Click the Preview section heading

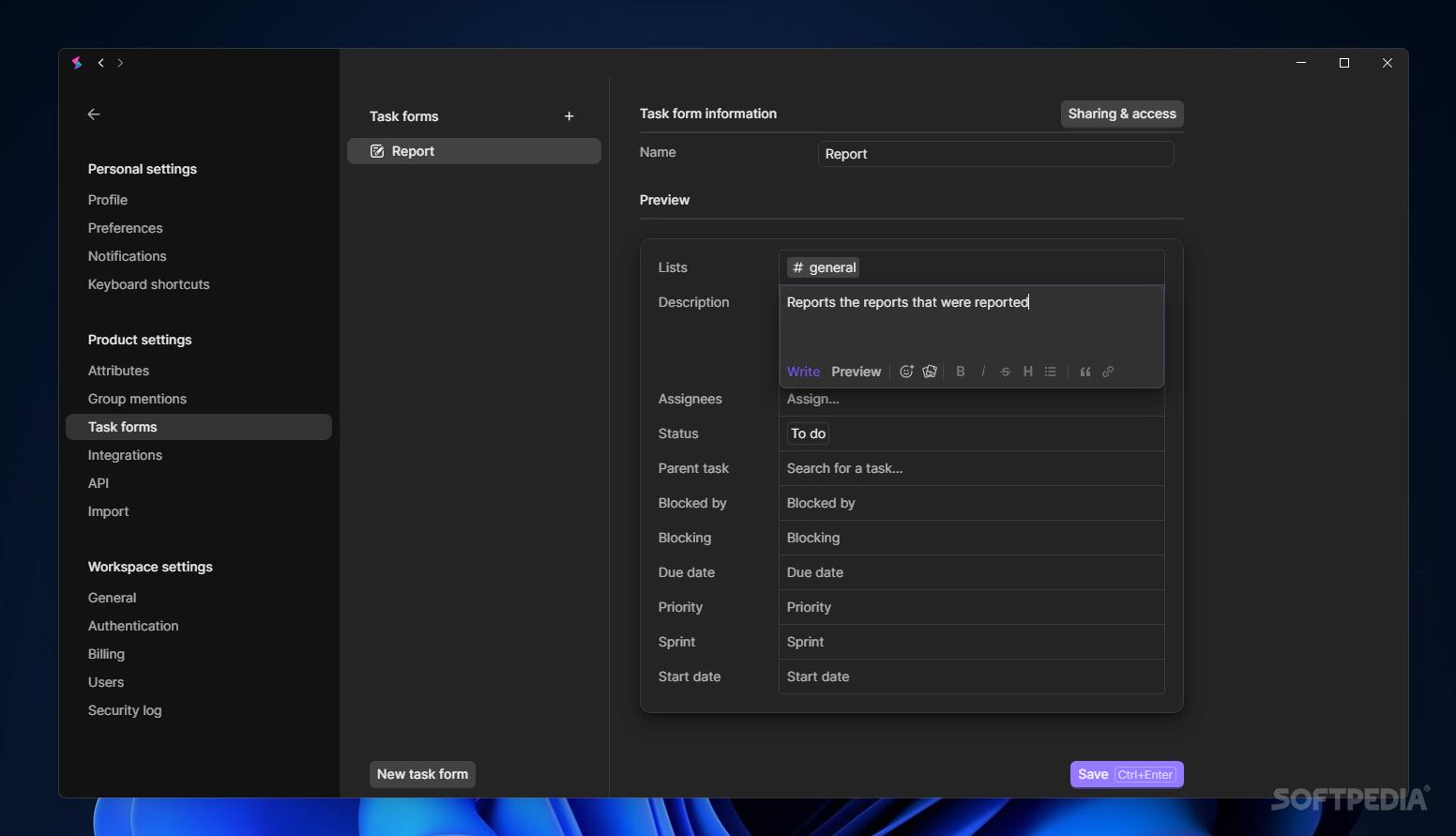click(664, 200)
